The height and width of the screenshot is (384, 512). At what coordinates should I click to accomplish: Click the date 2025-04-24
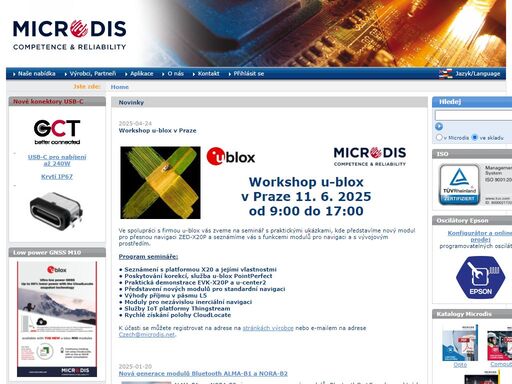[135, 123]
